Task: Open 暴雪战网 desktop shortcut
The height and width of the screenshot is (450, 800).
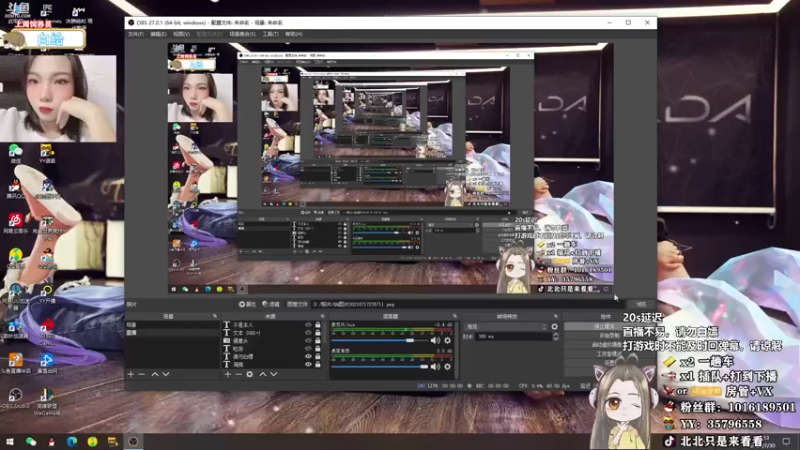Action: 47,364
